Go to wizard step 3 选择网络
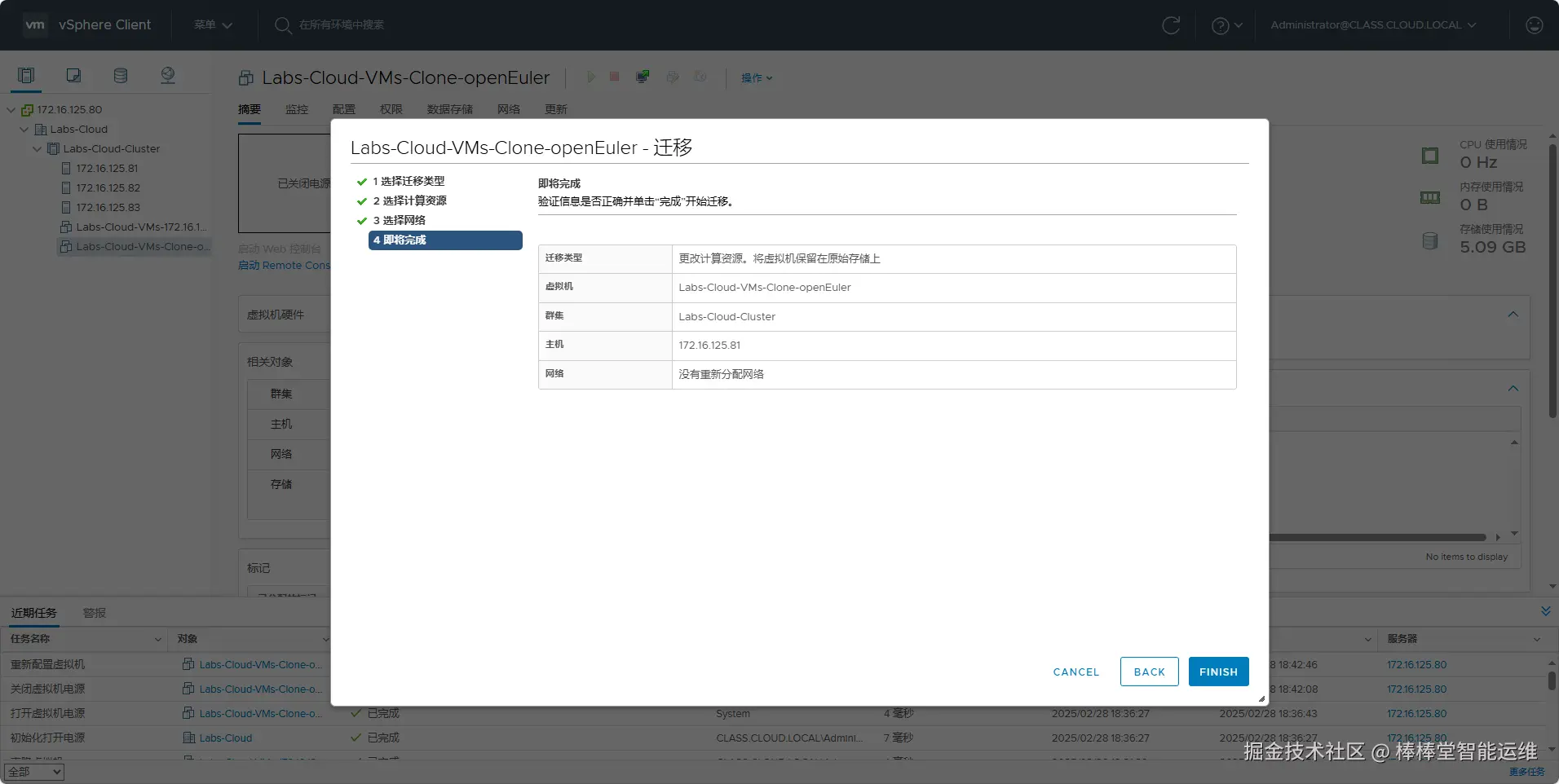This screenshot has width=1559, height=784. 399,220
